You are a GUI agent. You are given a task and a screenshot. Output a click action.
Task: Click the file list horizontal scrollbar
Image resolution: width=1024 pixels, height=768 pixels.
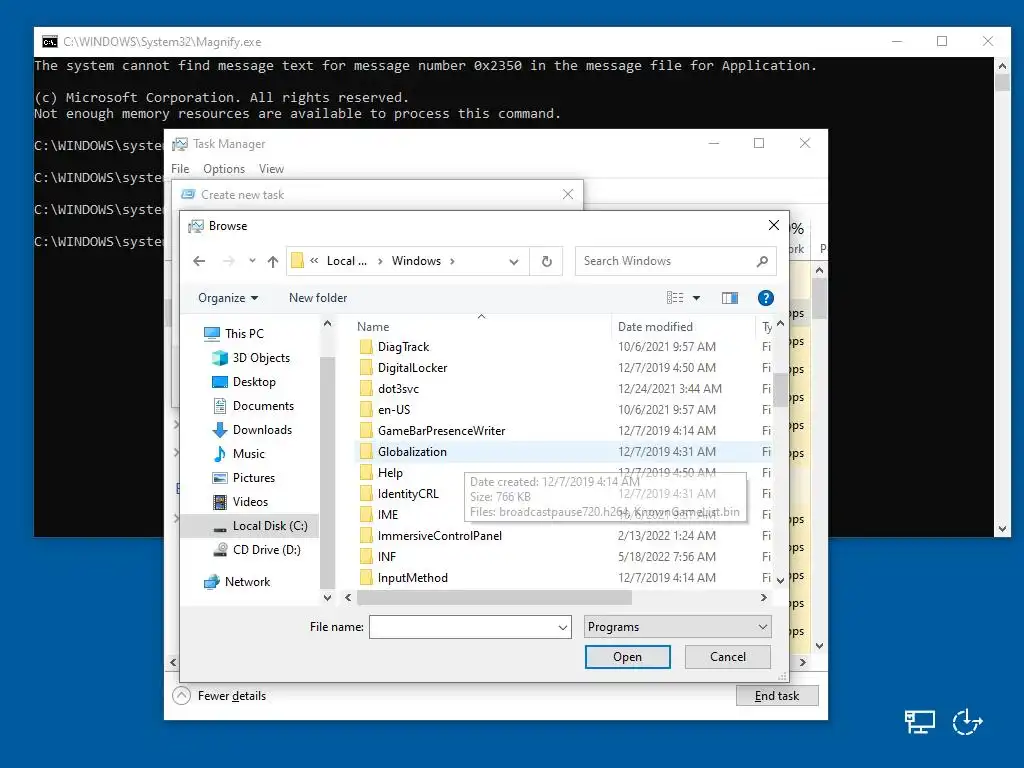tap(494, 598)
